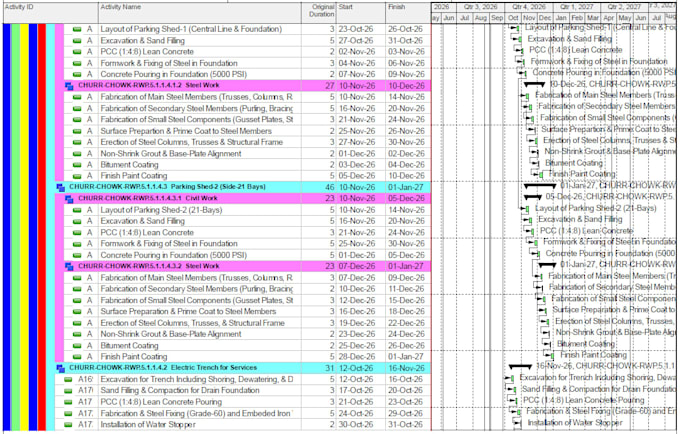Screen dimensions: 680x434
Task: Click the icon for Erection of Steel Columns starting 27-Nov-26
Action: click(x=77, y=142)
